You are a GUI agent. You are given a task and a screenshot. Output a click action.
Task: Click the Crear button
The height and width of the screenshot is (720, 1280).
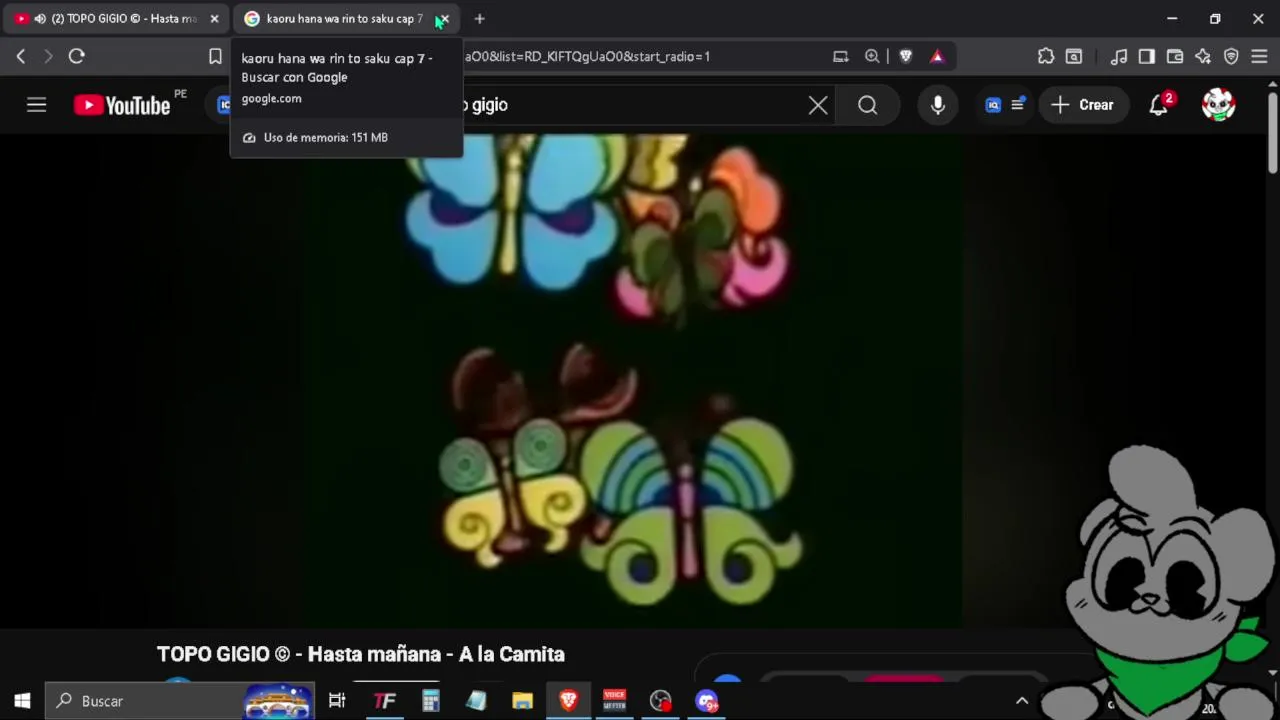(1082, 105)
